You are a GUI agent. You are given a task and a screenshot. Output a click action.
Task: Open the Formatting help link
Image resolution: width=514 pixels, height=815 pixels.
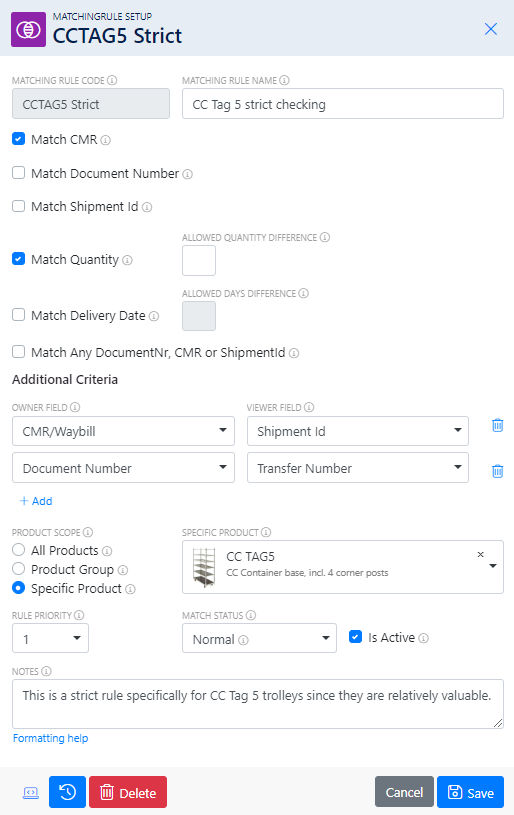[x=50, y=738]
